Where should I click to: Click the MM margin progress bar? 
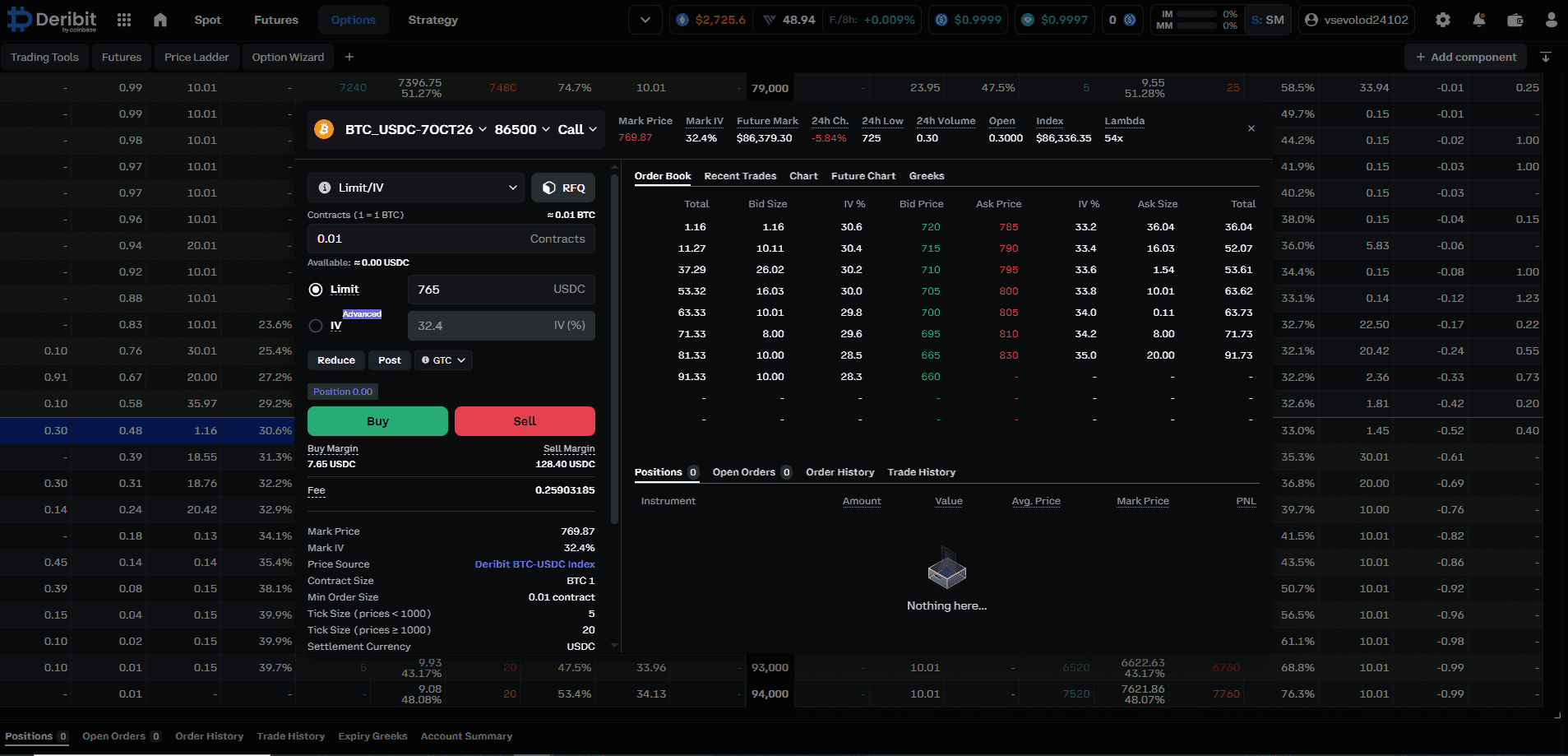coord(1197,26)
